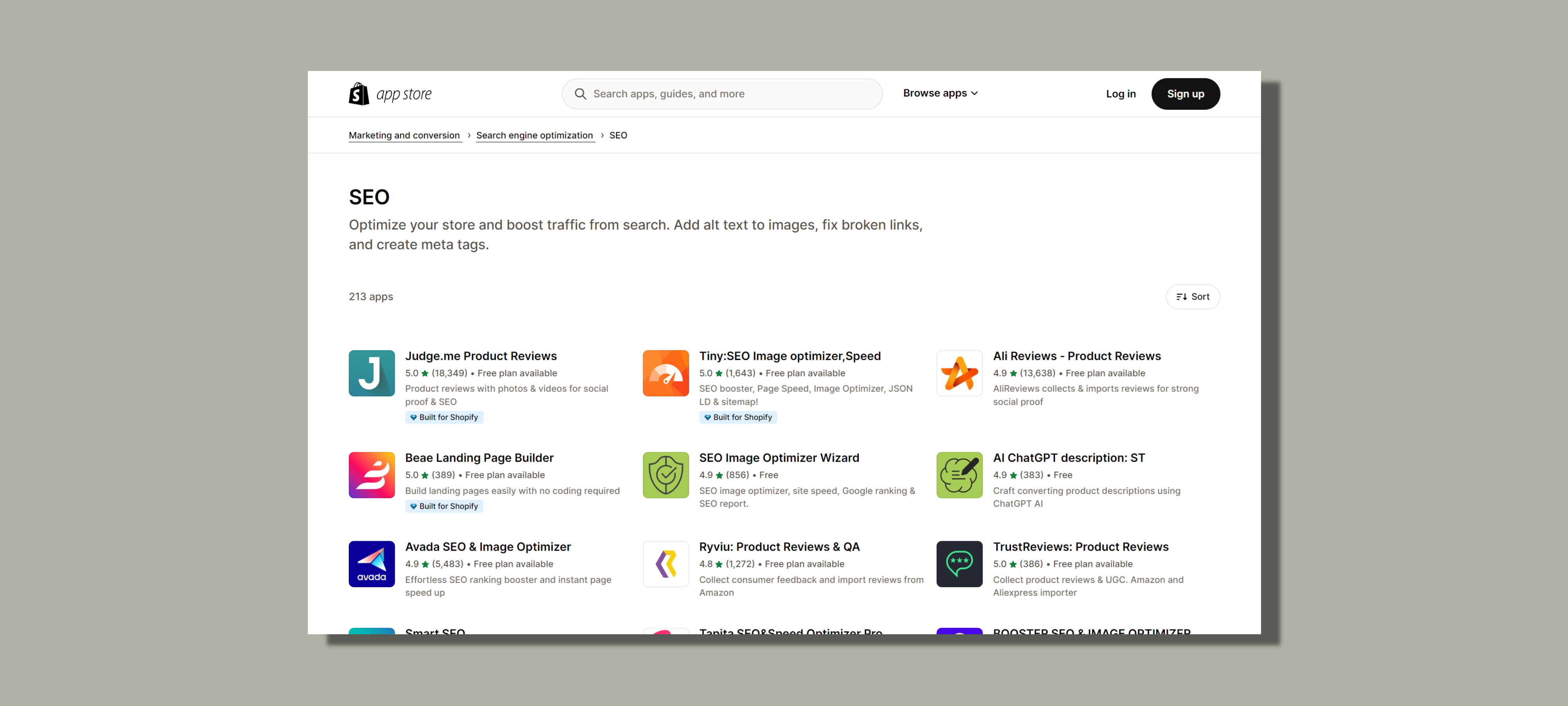
Task: Focus the Search apps, guides, and more field
Action: pyautogui.click(x=721, y=94)
